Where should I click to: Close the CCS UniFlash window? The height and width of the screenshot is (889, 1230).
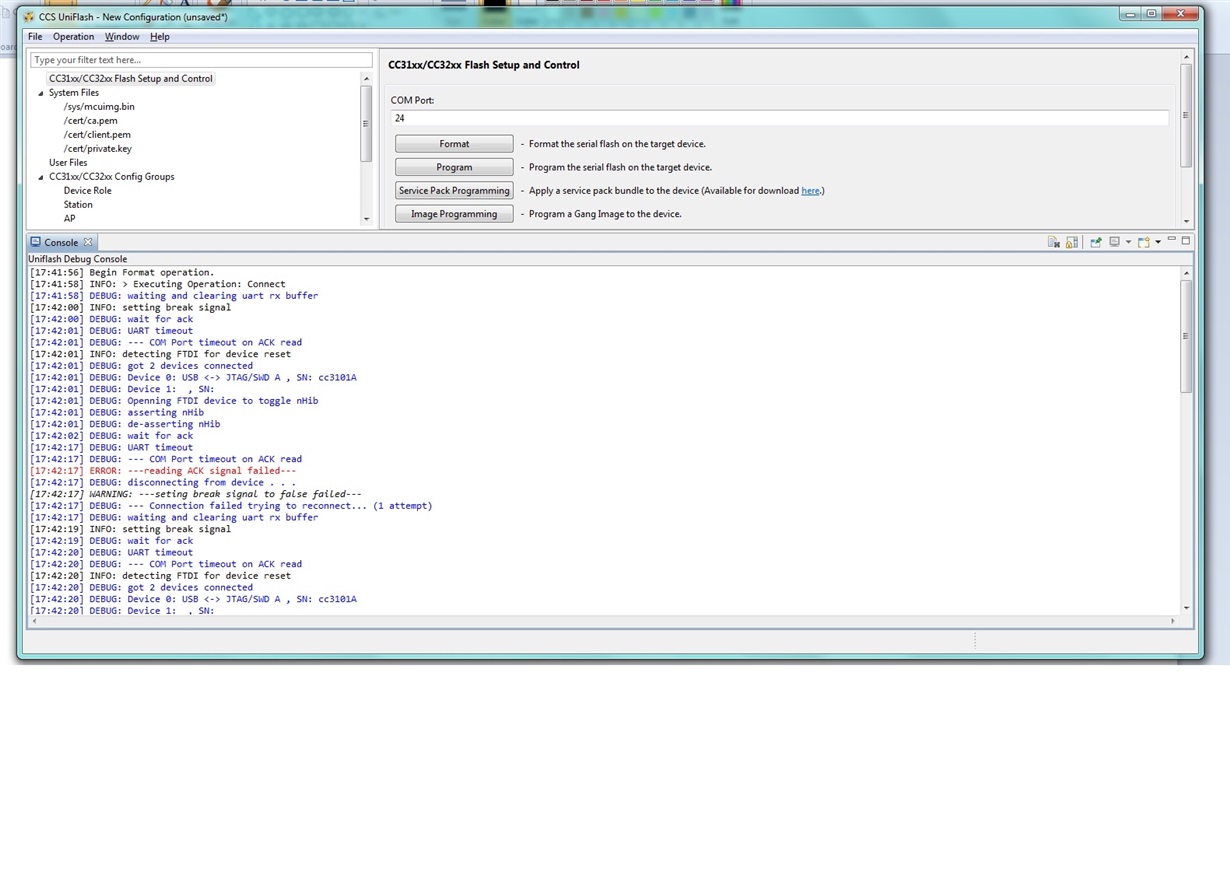pos(1182,14)
